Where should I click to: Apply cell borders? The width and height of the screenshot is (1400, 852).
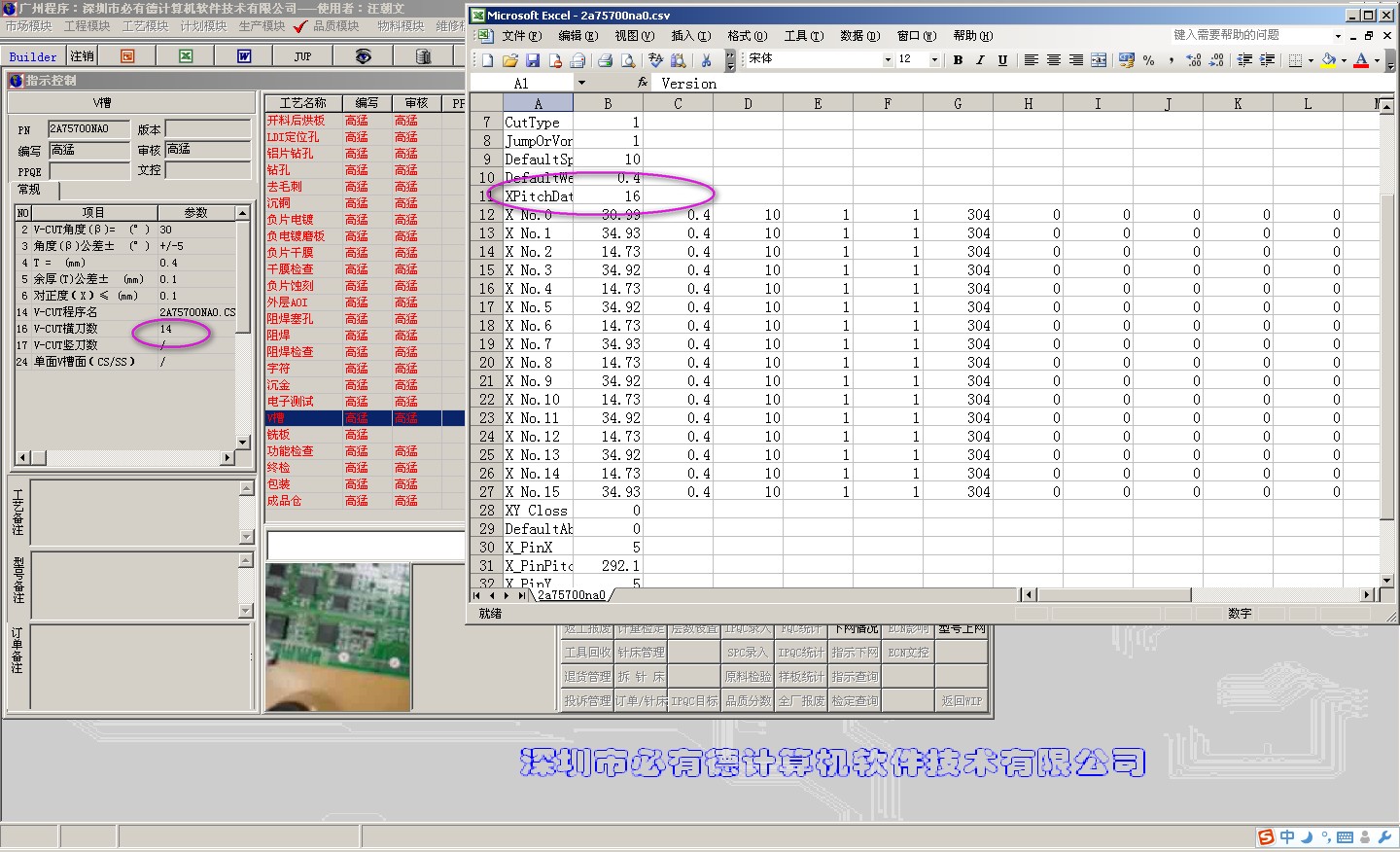[x=1295, y=60]
